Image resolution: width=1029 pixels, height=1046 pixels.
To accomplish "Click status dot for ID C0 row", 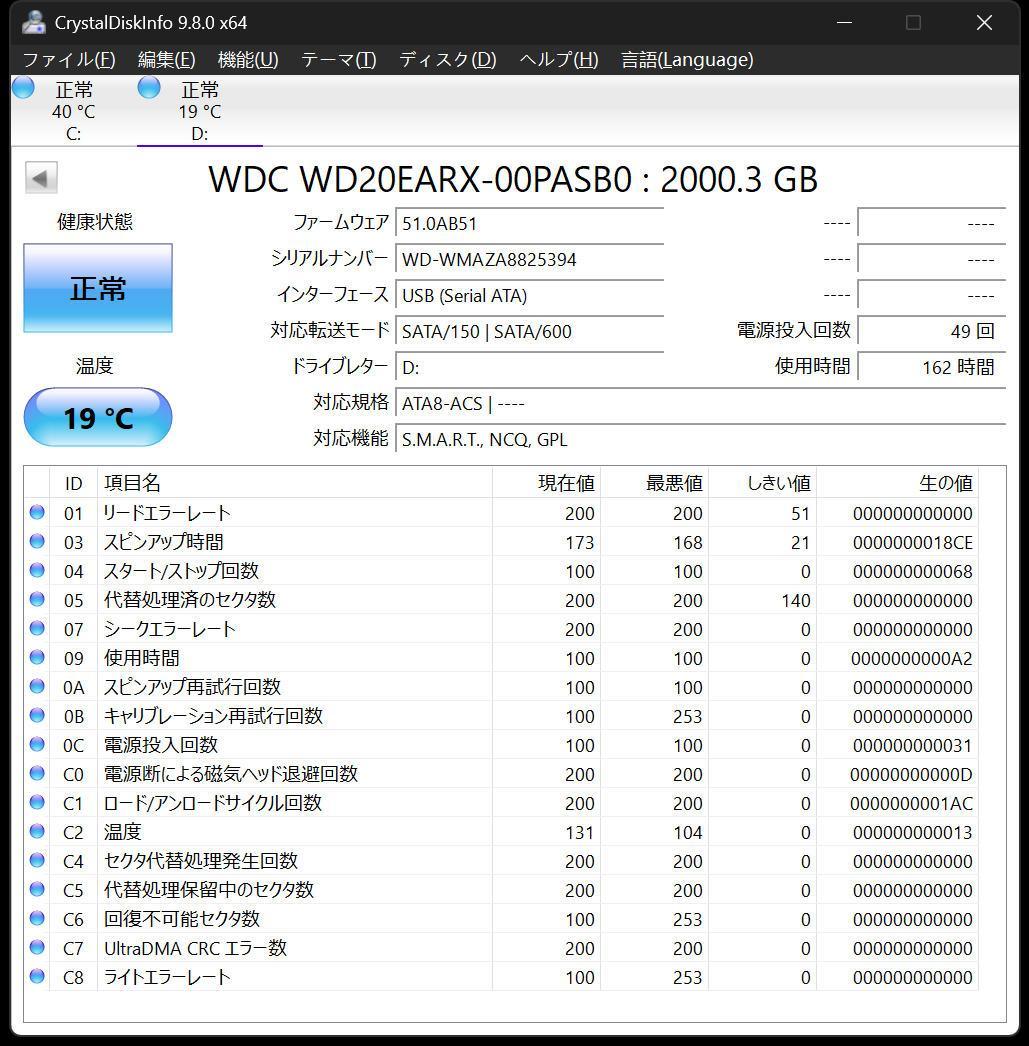I will pos(37,773).
